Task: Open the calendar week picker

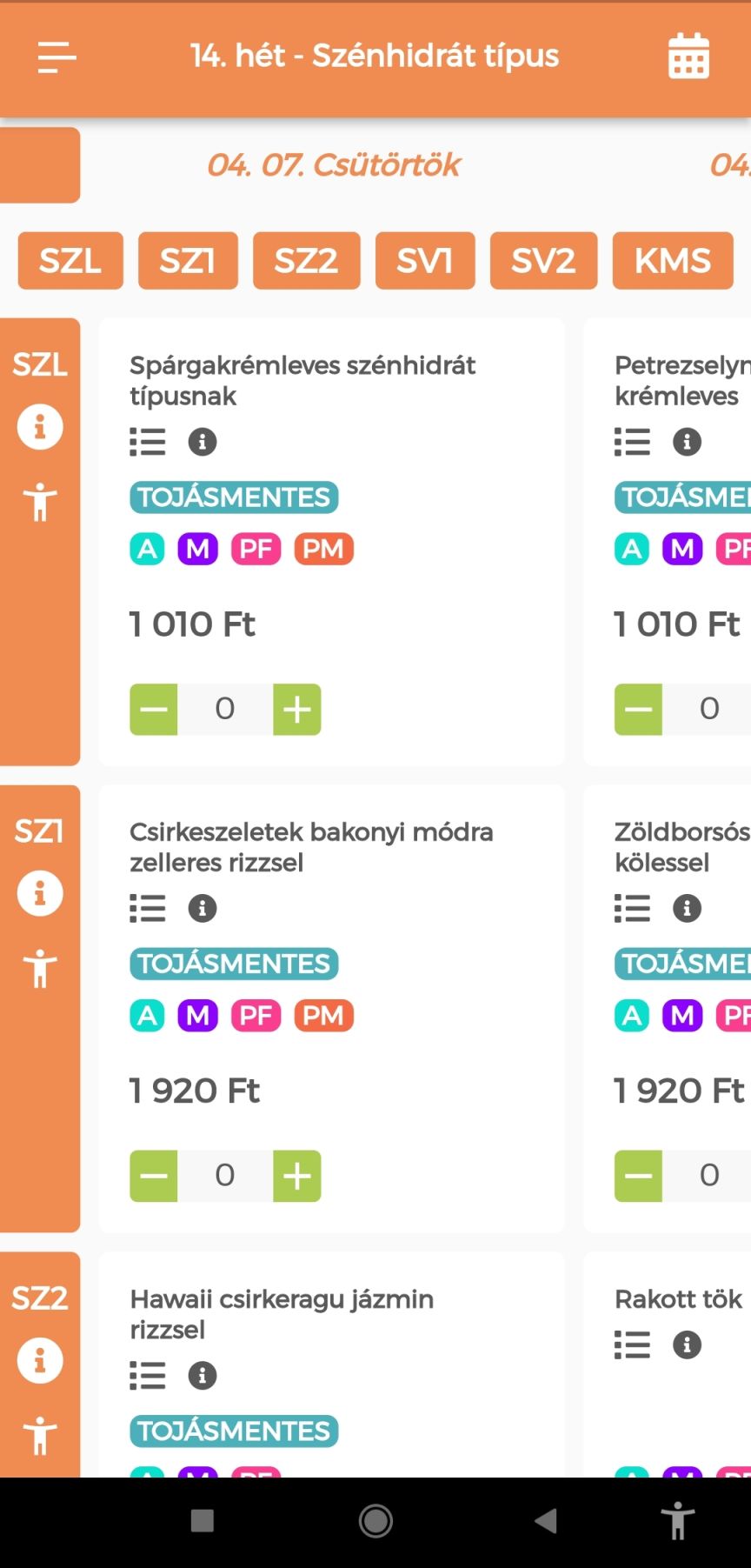Action: point(688,57)
